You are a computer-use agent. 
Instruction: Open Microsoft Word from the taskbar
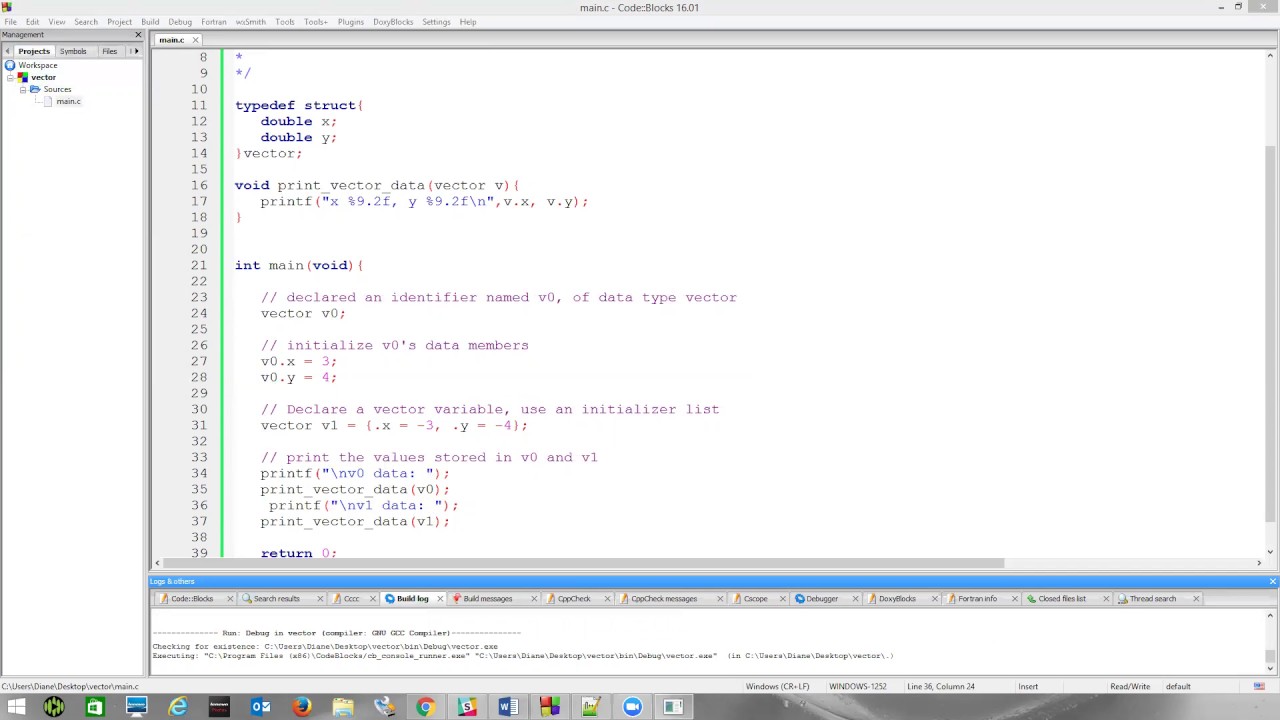(x=508, y=707)
